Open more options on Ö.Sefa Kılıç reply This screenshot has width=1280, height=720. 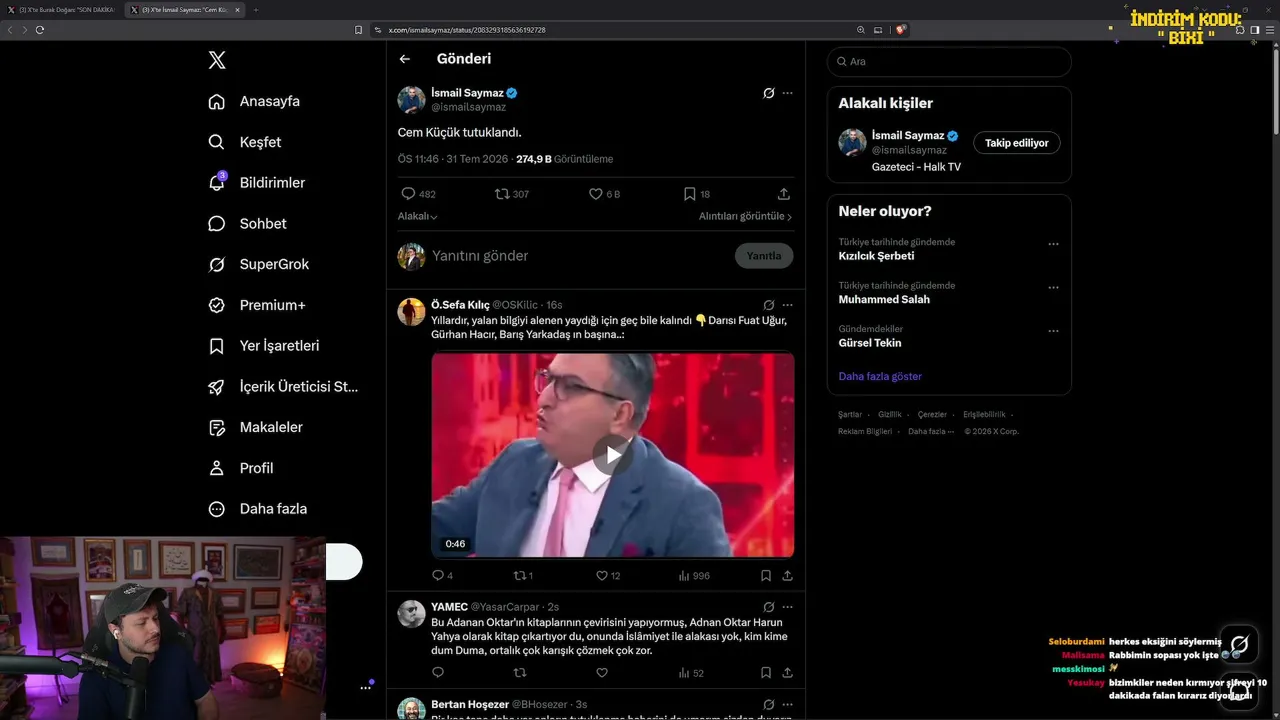click(787, 305)
